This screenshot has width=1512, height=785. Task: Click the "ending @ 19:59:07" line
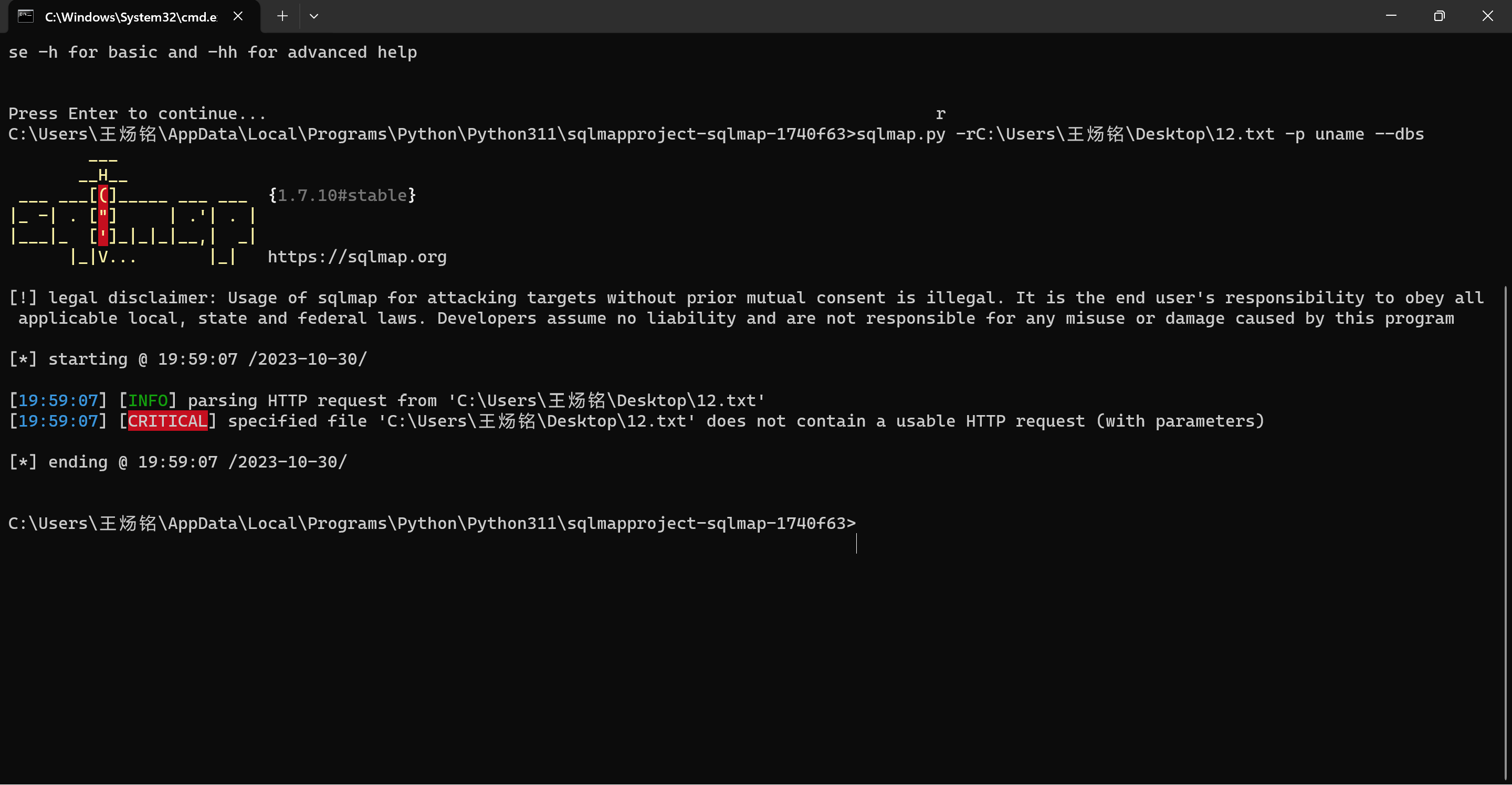[178, 462]
